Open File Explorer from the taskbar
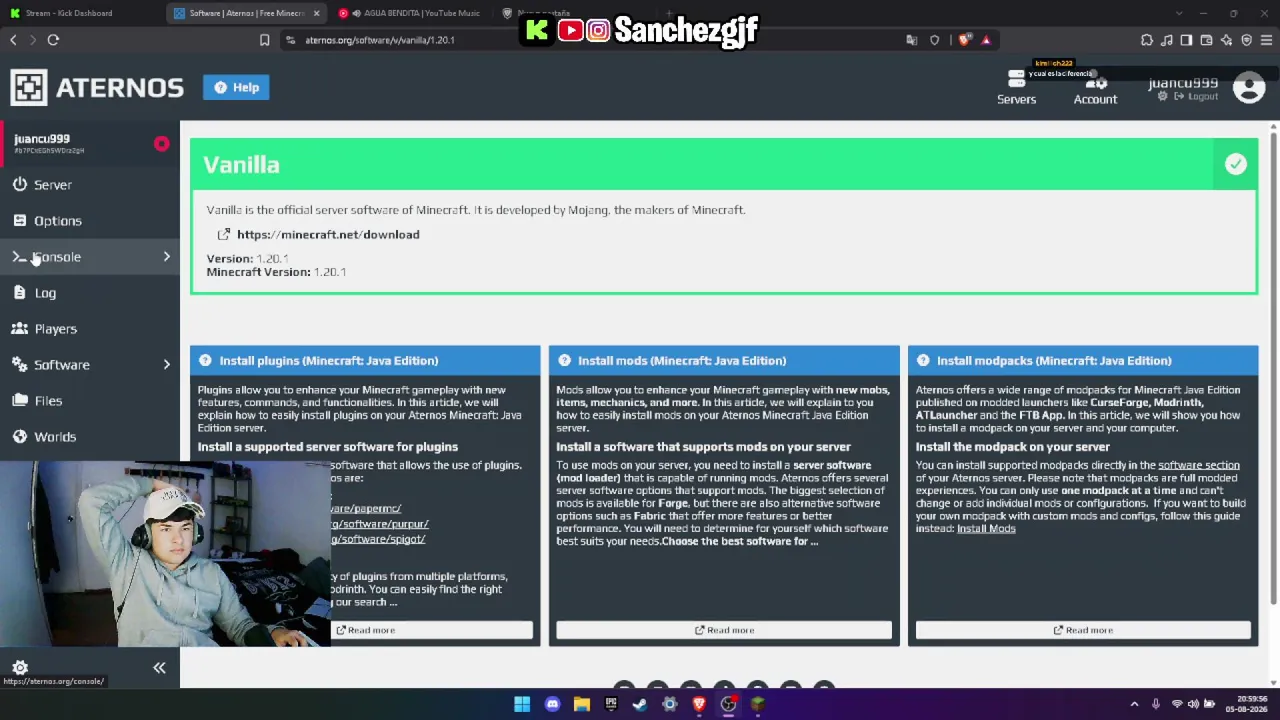1280x720 pixels. tap(581, 704)
